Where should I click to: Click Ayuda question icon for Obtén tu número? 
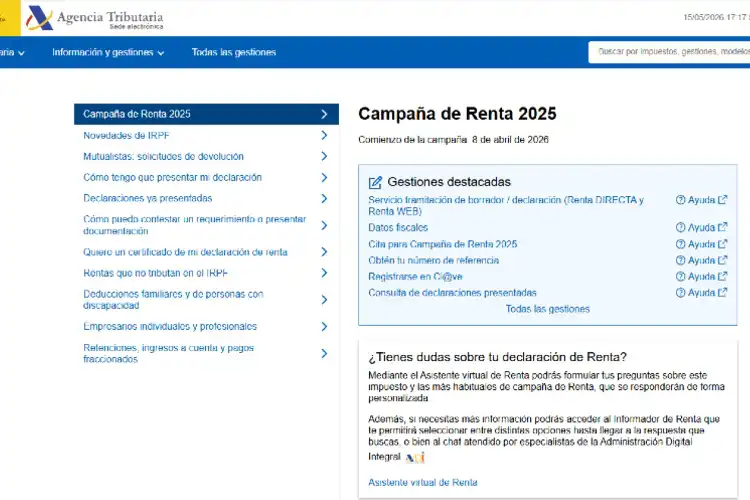pyautogui.click(x=681, y=260)
